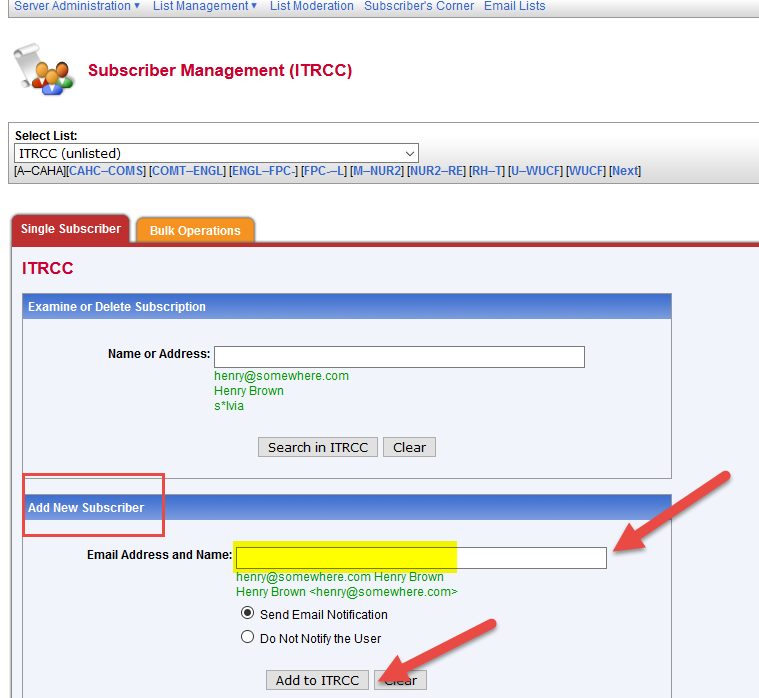Focus Email Address and Name field
759x698 pixels.
421,558
